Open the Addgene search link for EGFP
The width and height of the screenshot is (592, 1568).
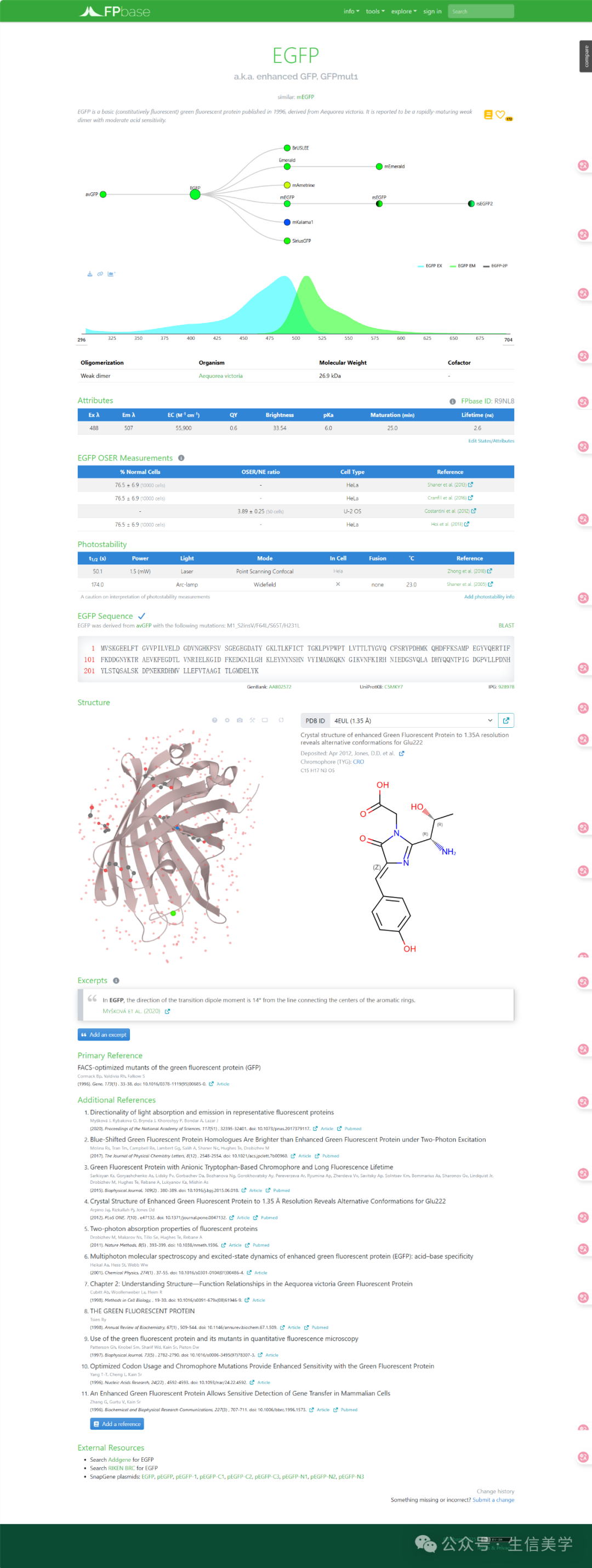click(x=119, y=1459)
